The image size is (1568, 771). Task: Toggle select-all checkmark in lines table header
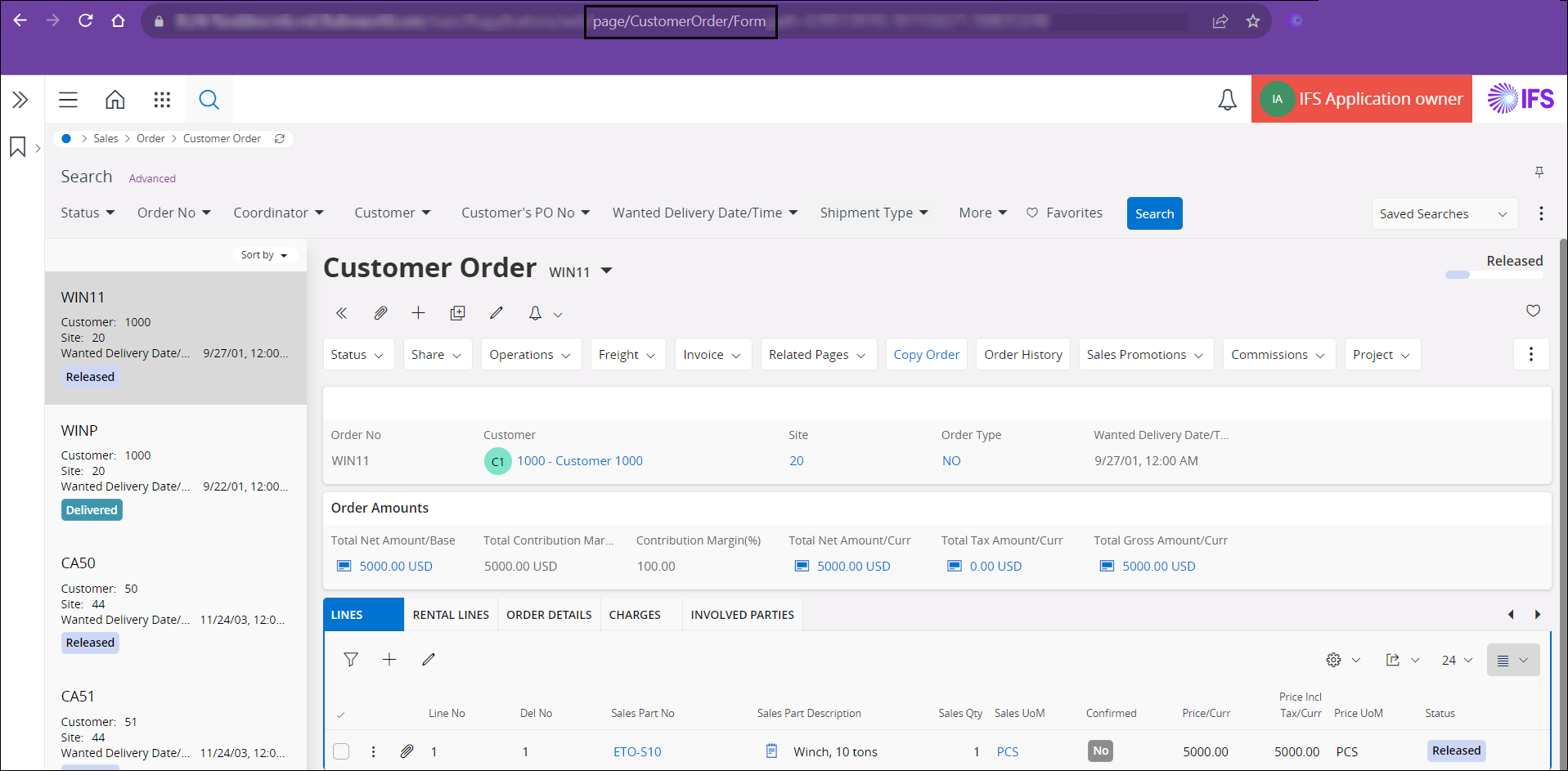(x=341, y=715)
